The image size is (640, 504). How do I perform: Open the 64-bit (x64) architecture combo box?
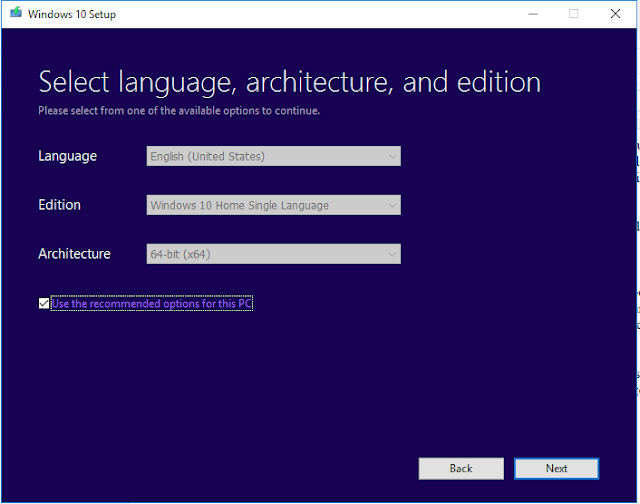coord(273,254)
